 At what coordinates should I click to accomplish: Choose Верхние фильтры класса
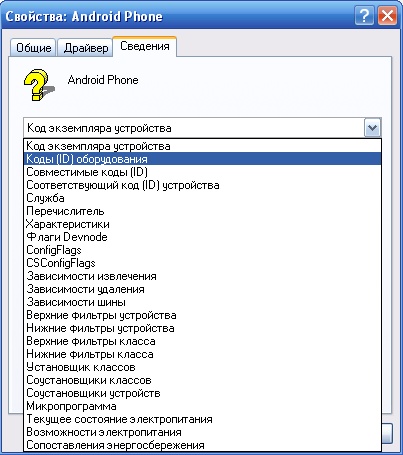203,341
